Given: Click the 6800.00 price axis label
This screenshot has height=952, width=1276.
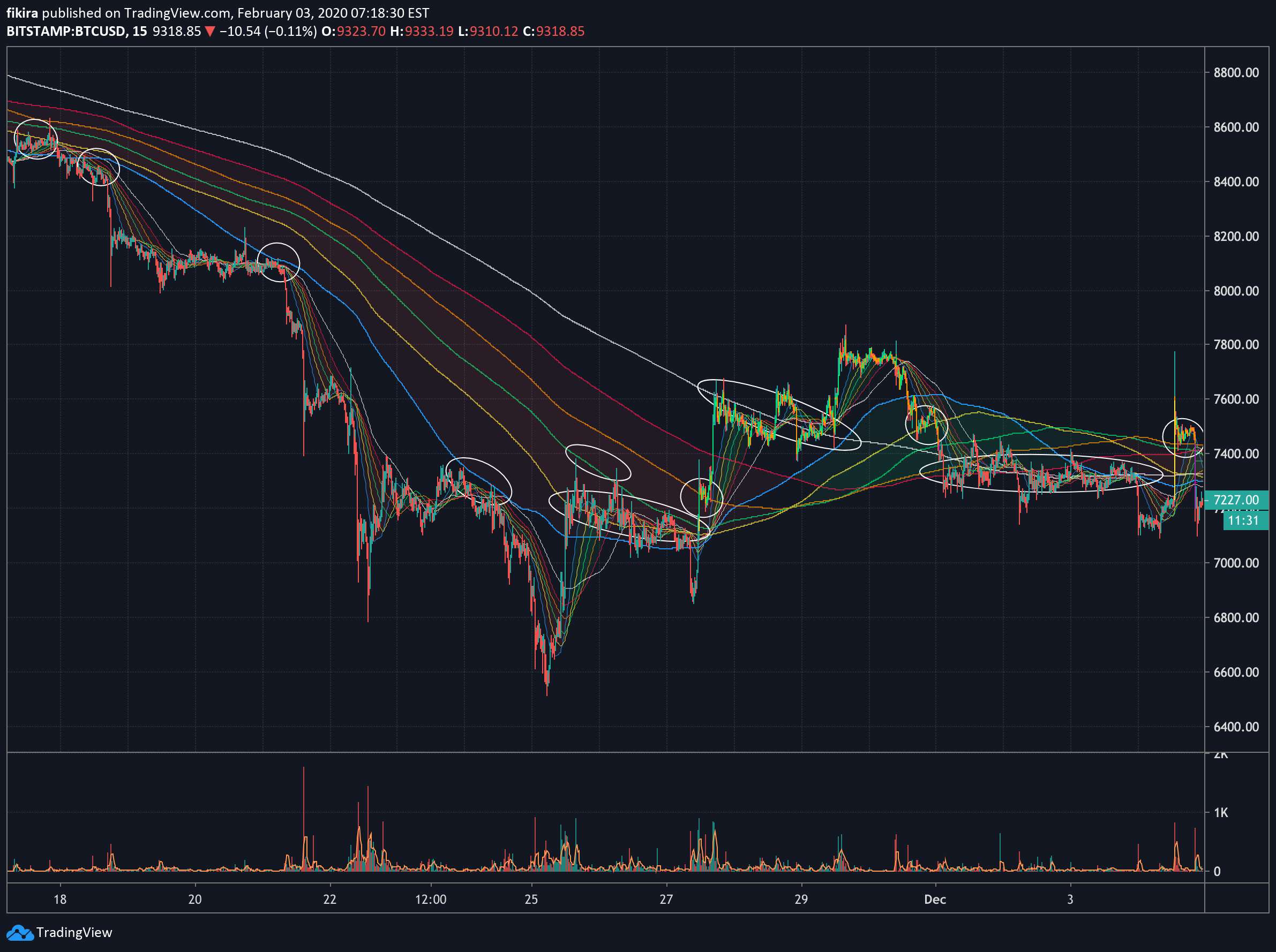Looking at the screenshot, I should point(1236,617).
